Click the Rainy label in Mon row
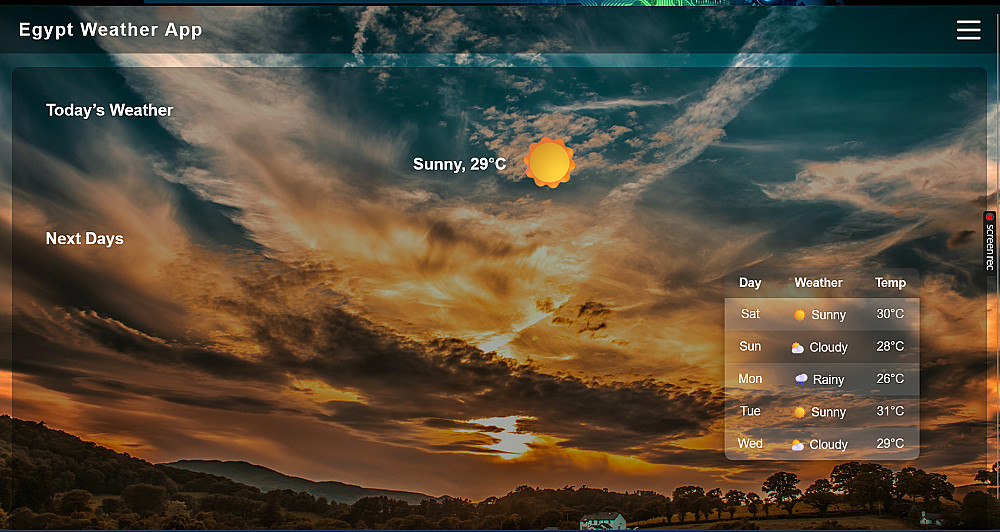The height and width of the screenshot is (532, 1000). (828, 380)
